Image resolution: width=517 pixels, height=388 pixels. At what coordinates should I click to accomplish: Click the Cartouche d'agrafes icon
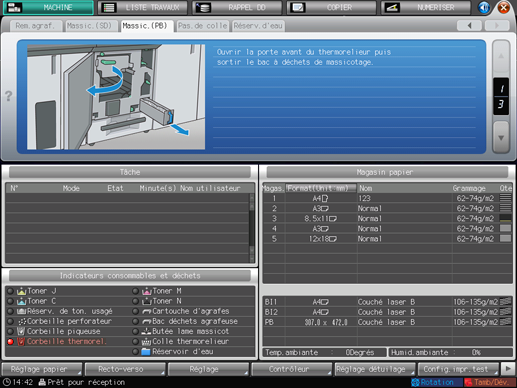[147, 311]
